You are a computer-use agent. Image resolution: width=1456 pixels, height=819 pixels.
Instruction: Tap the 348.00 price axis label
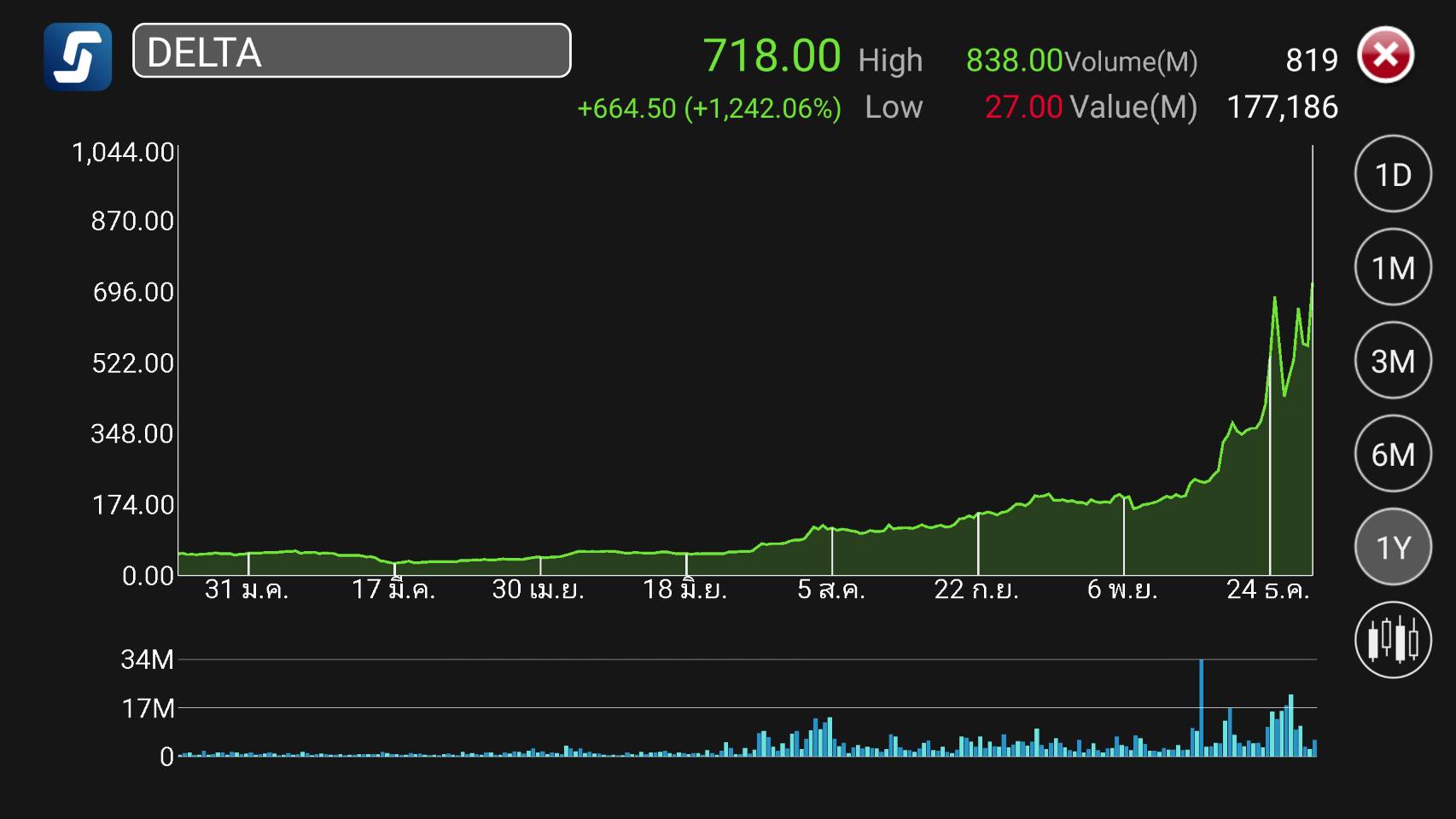132,434
